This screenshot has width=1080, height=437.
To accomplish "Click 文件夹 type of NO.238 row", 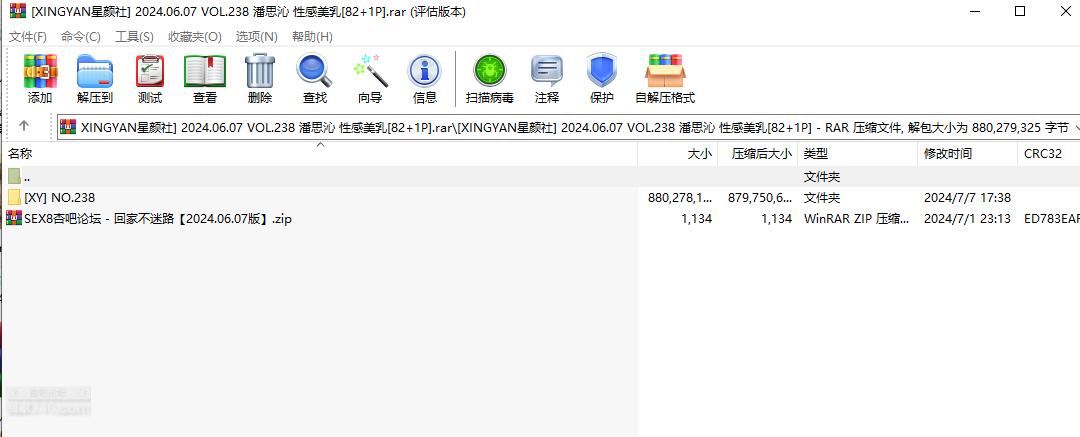I will (x=822, y=198).
